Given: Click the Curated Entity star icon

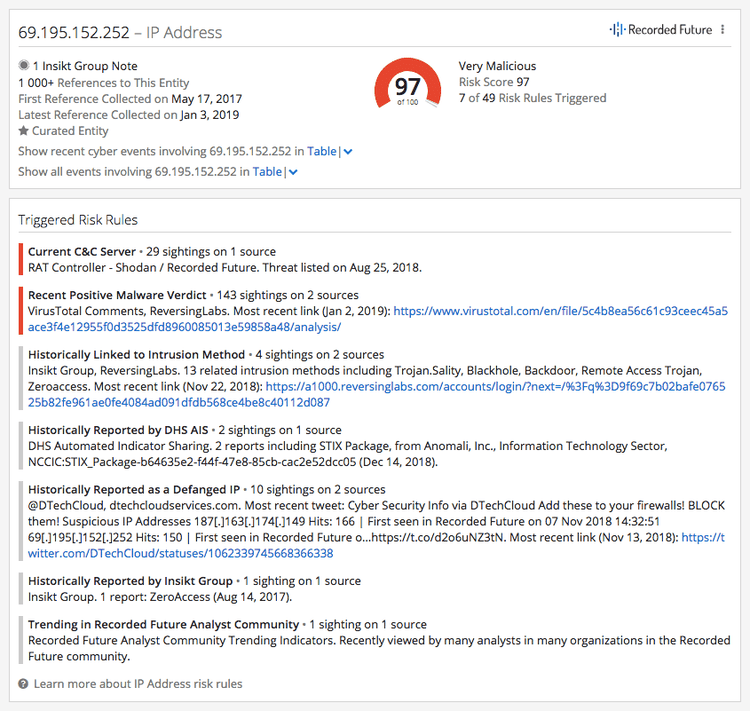Looking at the screenshot, I should (24, 131).
